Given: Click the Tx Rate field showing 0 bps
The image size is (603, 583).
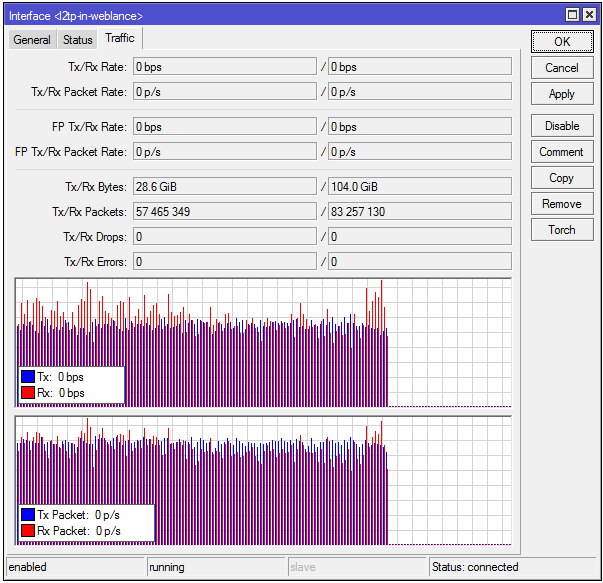Looking at the screenshot, I should coord(225,67).
